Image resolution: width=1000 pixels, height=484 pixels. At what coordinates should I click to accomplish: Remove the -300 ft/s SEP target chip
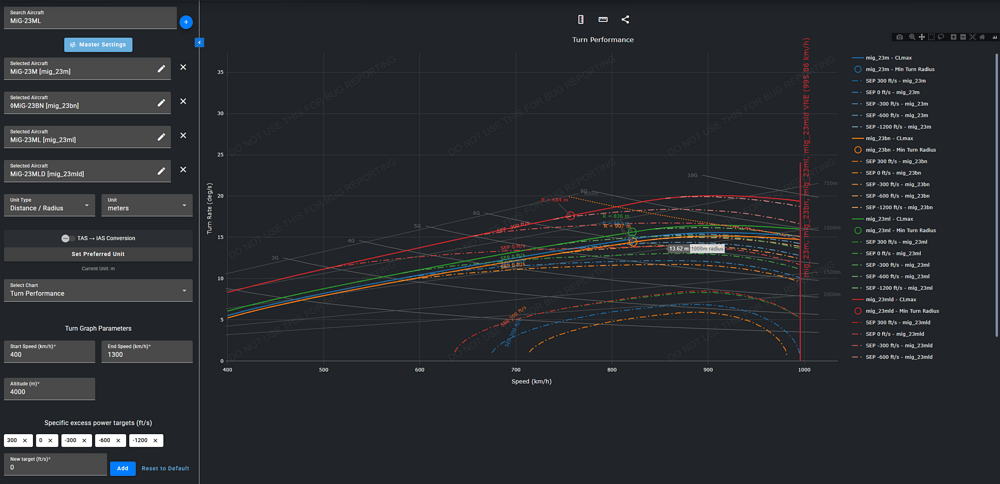point(85,441)
